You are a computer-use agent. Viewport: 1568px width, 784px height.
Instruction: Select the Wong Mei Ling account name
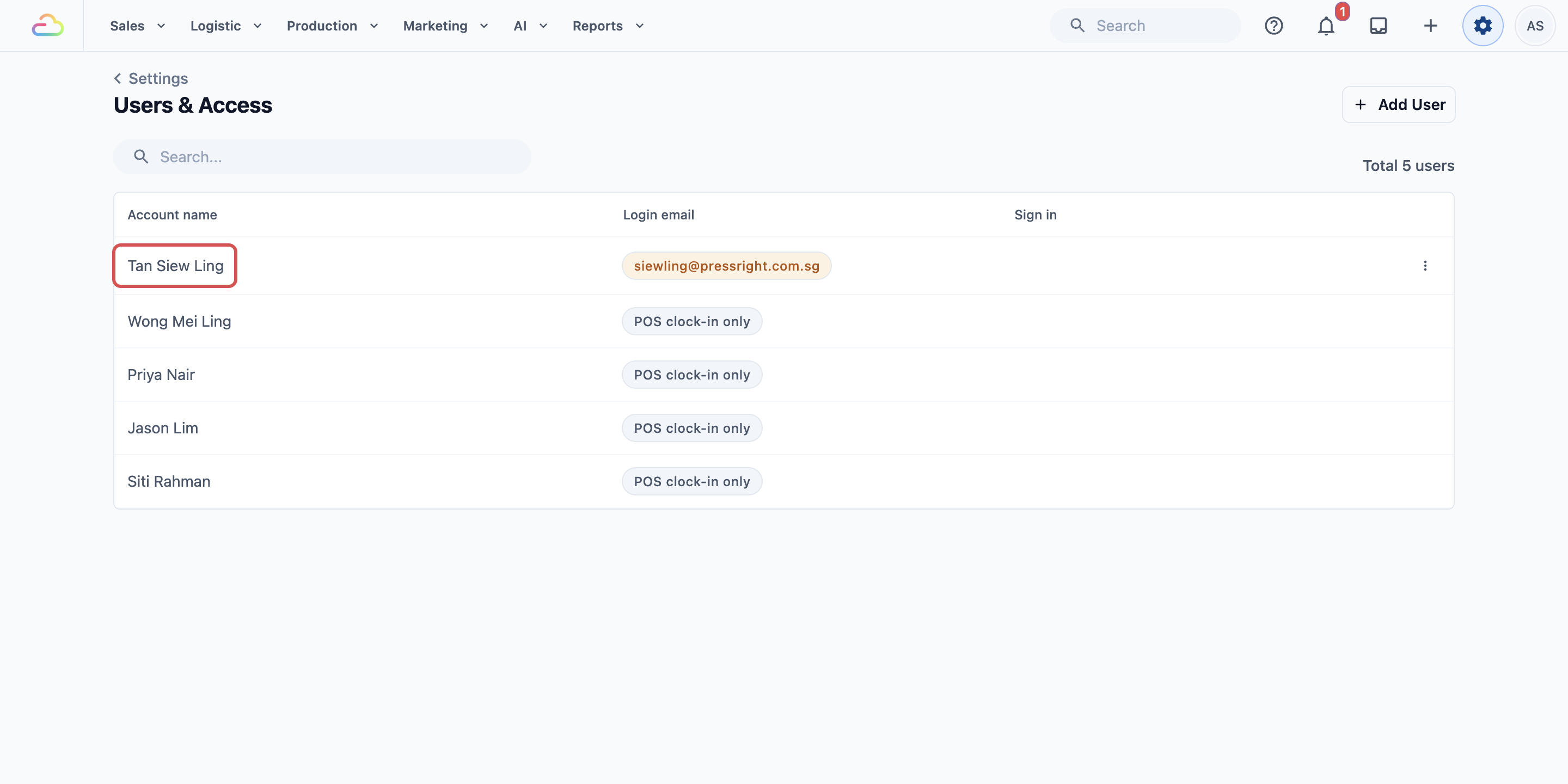(179, 321)
